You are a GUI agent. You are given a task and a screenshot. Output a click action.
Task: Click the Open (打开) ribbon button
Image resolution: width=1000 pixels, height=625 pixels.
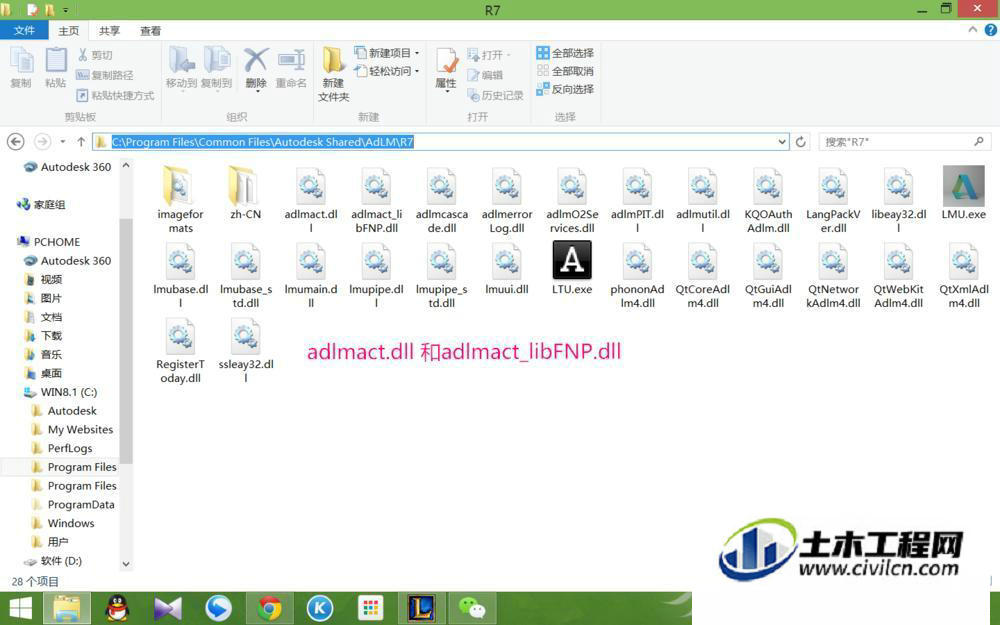489,55
